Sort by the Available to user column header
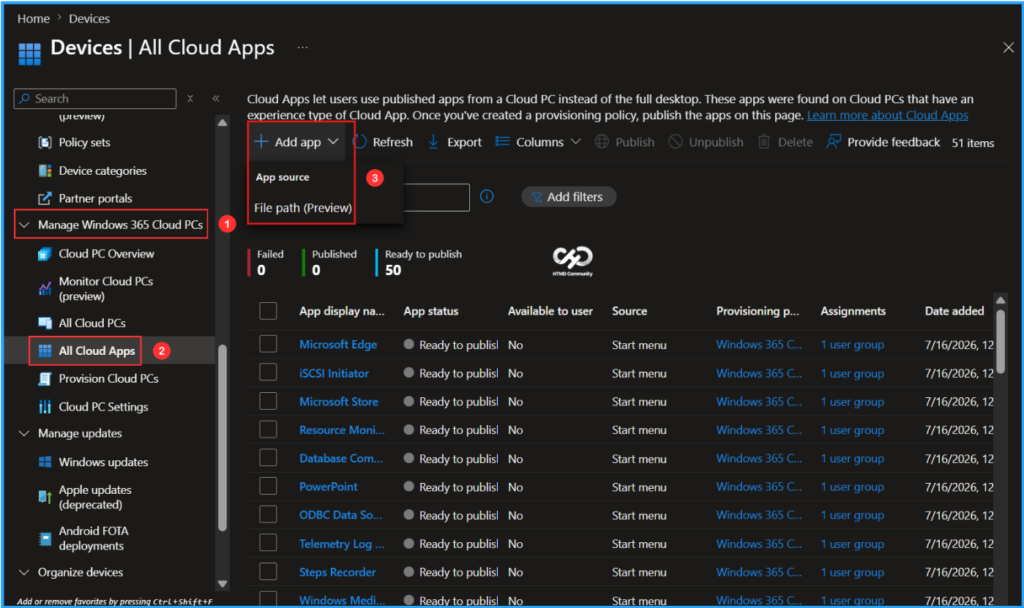Image resolution: width=1024 pixels, height=608 pixels. (550, 311)
